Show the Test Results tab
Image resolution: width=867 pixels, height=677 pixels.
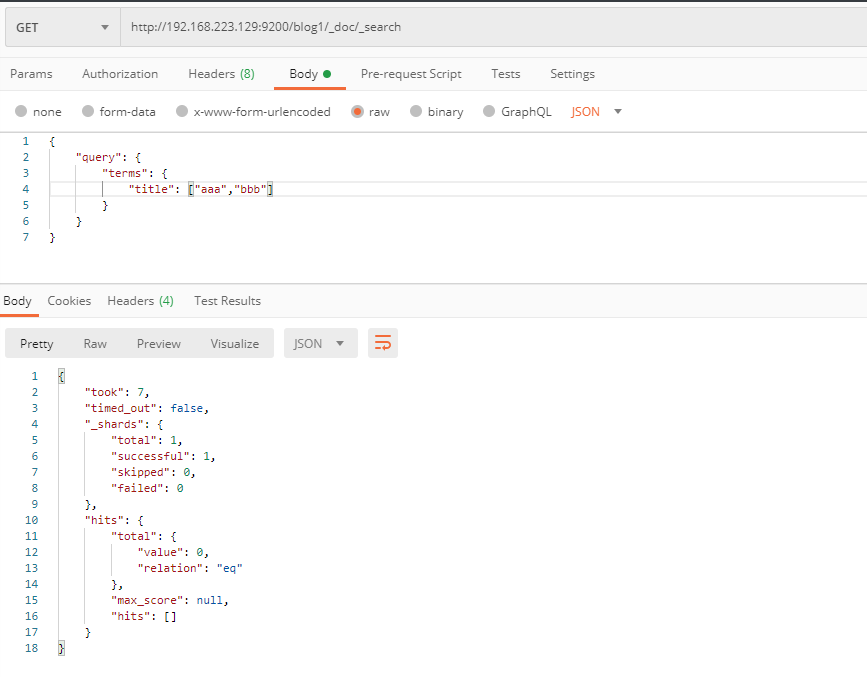tap(227, 300)
